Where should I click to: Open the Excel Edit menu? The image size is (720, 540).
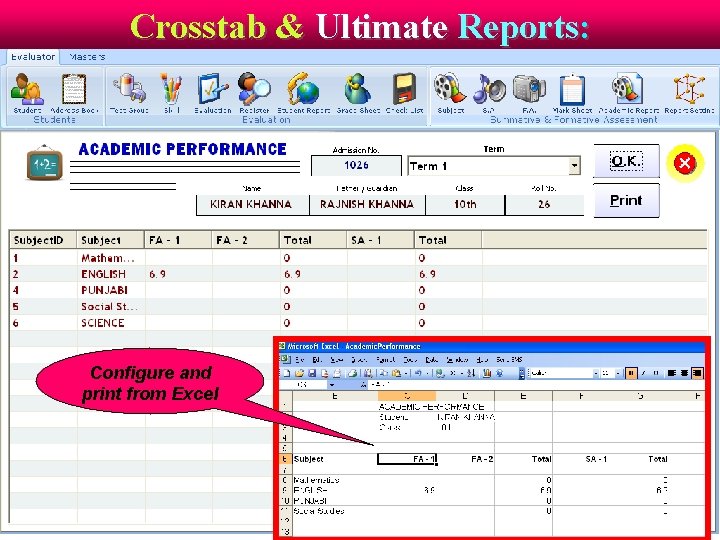click(317, 360)
